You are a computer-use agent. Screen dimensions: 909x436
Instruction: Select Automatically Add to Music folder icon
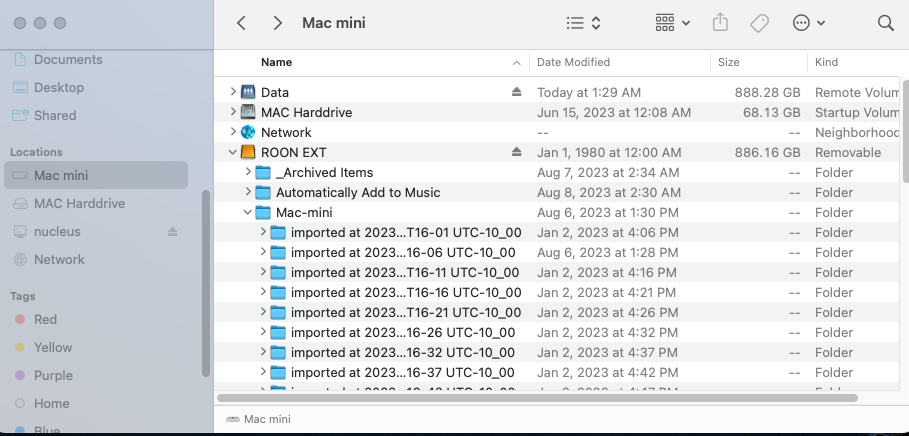coord(263,192)
